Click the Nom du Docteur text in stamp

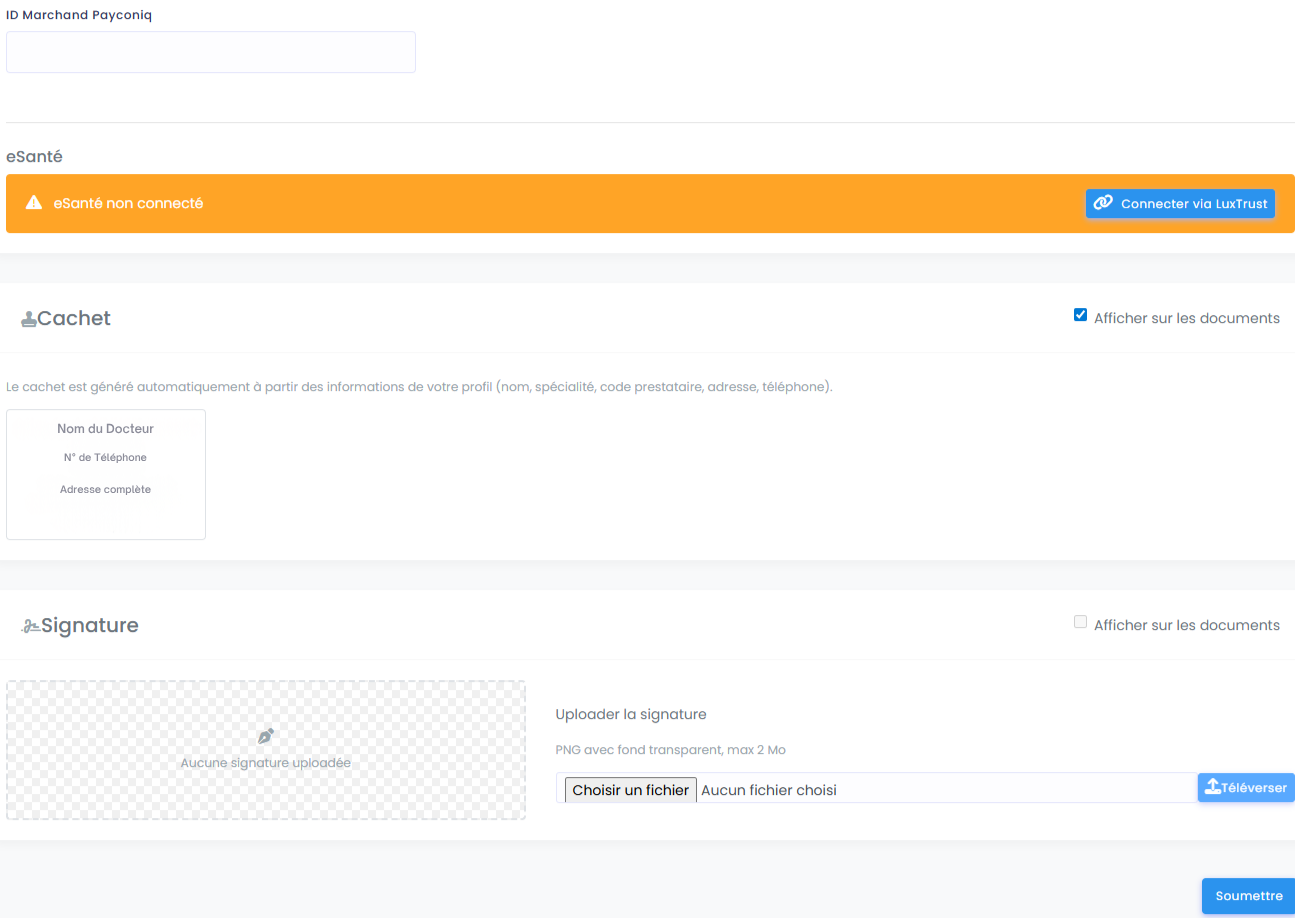click(x=105, y=429)
